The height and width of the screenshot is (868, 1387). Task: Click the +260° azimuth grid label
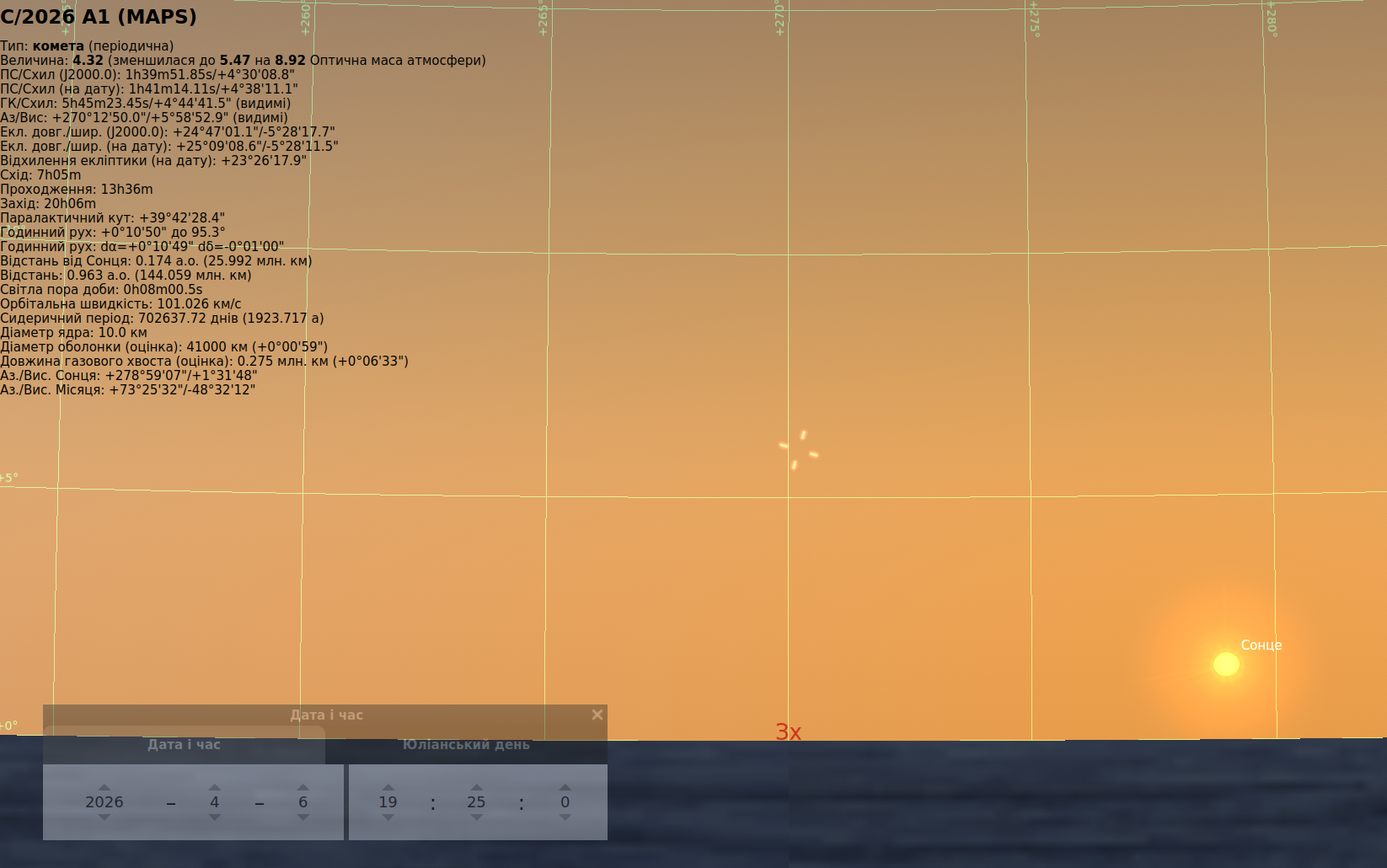click(x=306, y=19)
